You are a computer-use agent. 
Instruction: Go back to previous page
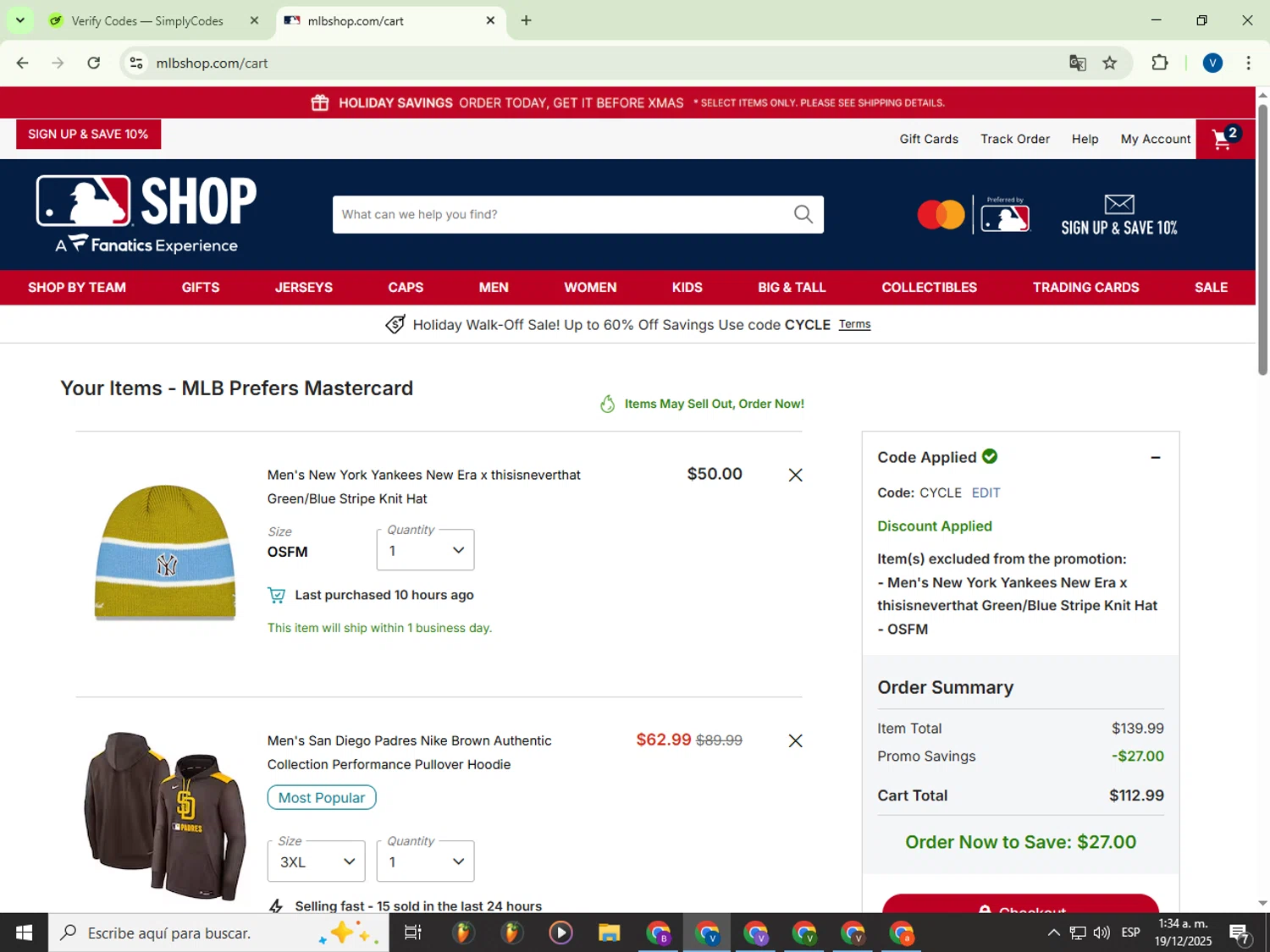(23, 63)
